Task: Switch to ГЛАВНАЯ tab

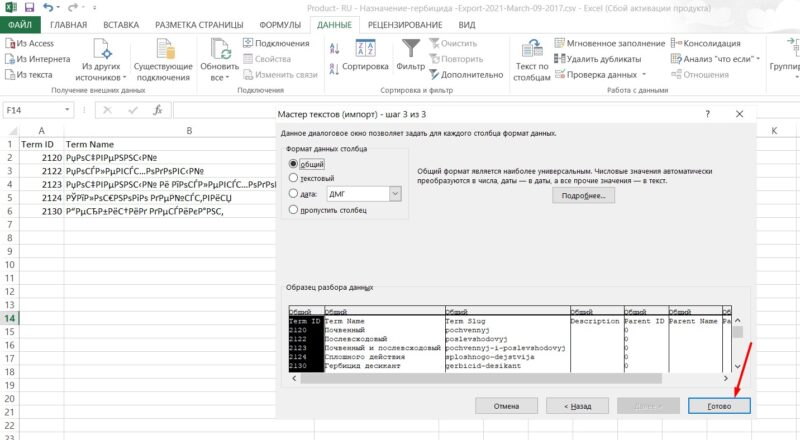Action: coord(68,25)
